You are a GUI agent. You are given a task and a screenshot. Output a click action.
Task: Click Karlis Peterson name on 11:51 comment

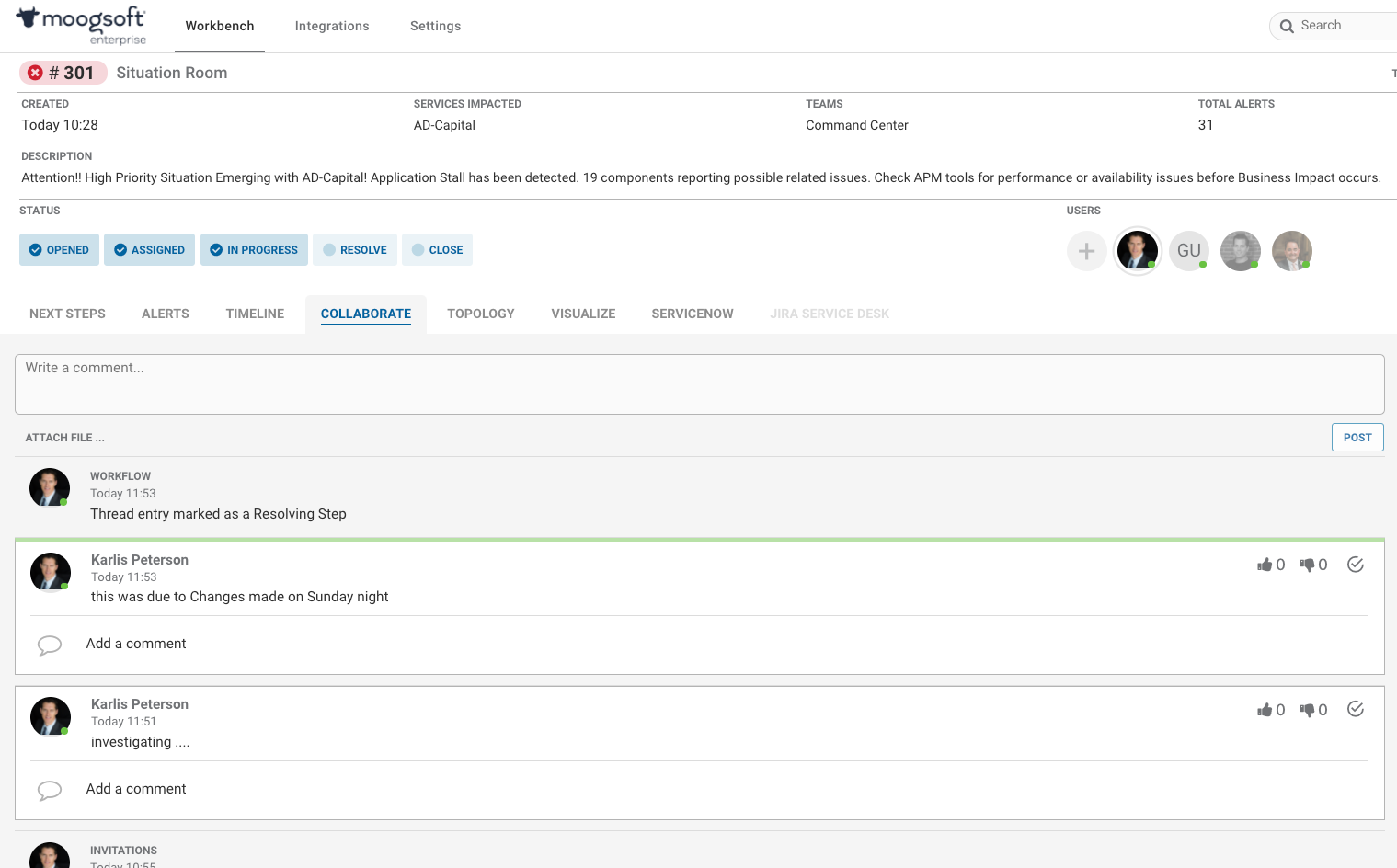(140, 704)
